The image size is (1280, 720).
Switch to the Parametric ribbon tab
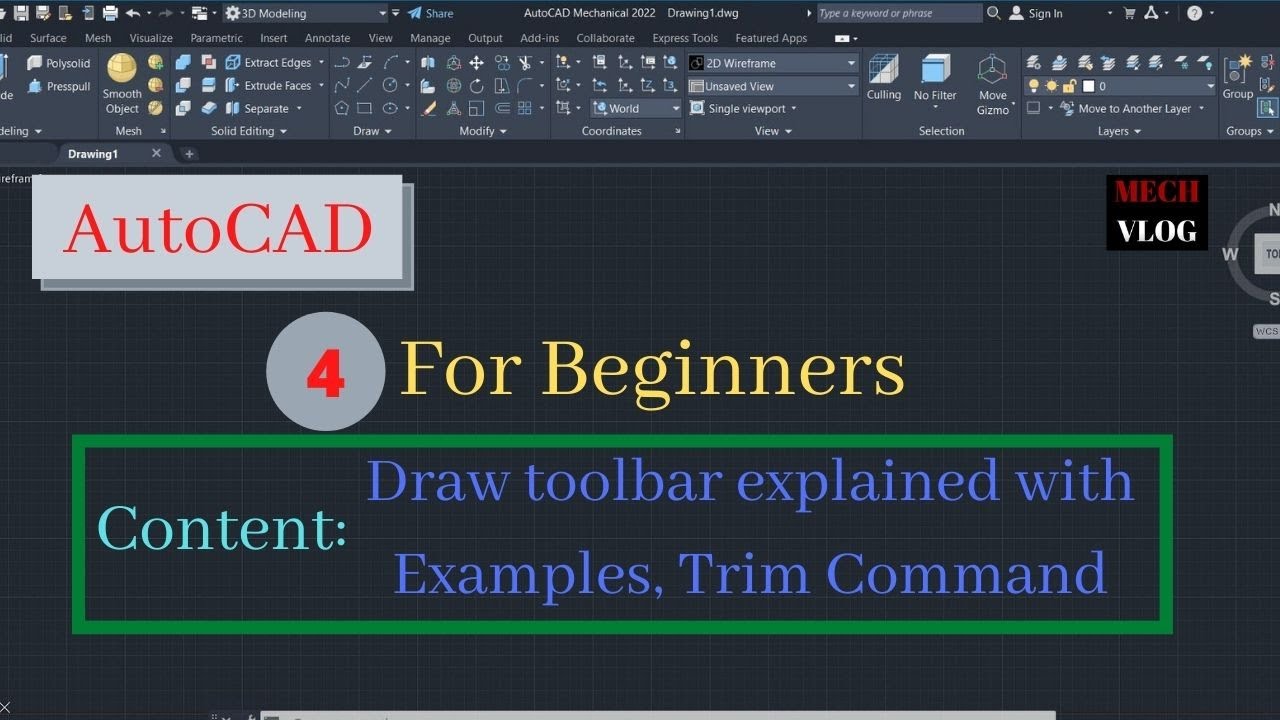[x=216, y=38]
